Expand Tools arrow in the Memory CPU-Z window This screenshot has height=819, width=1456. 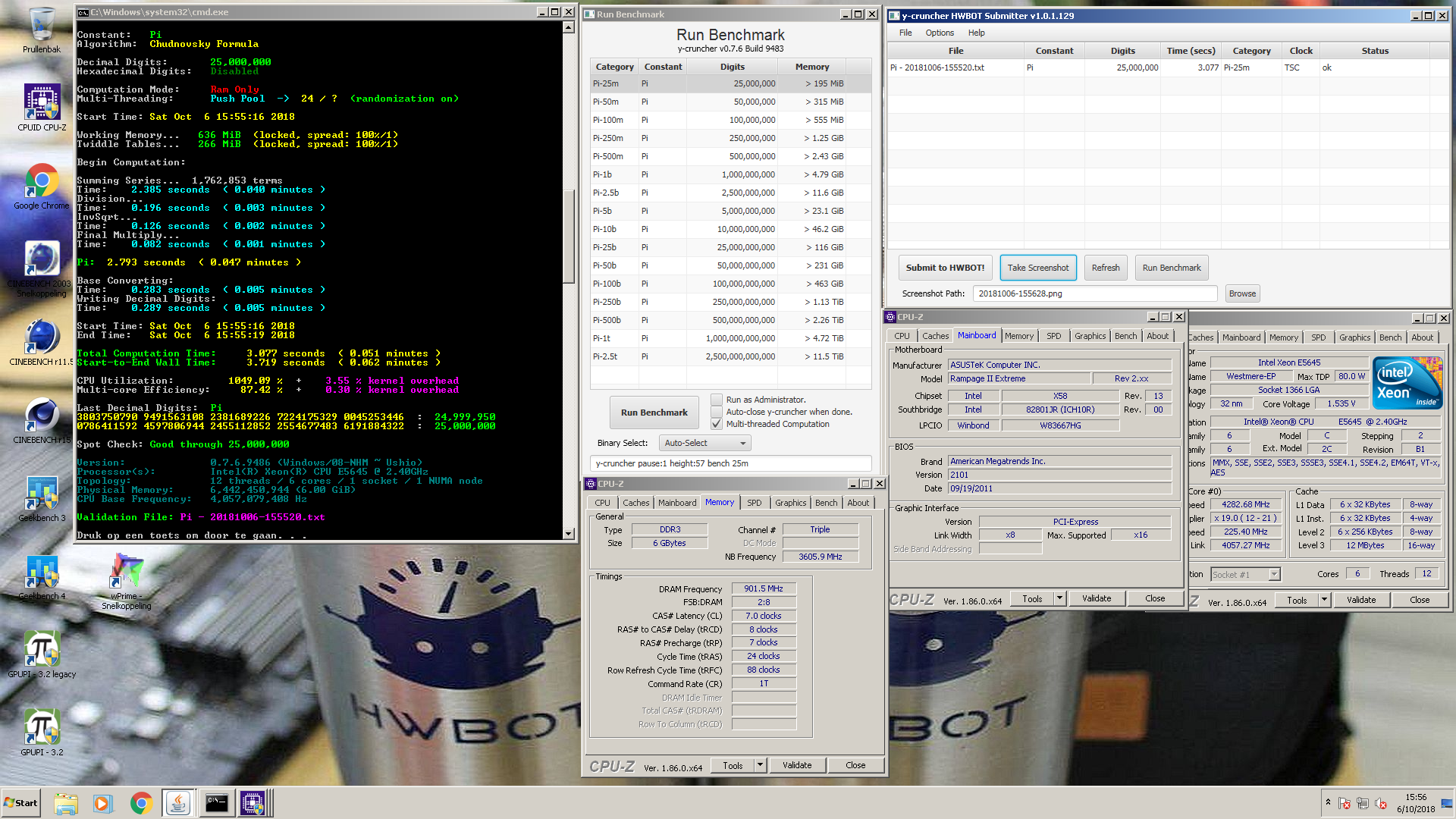coord(760,765)
